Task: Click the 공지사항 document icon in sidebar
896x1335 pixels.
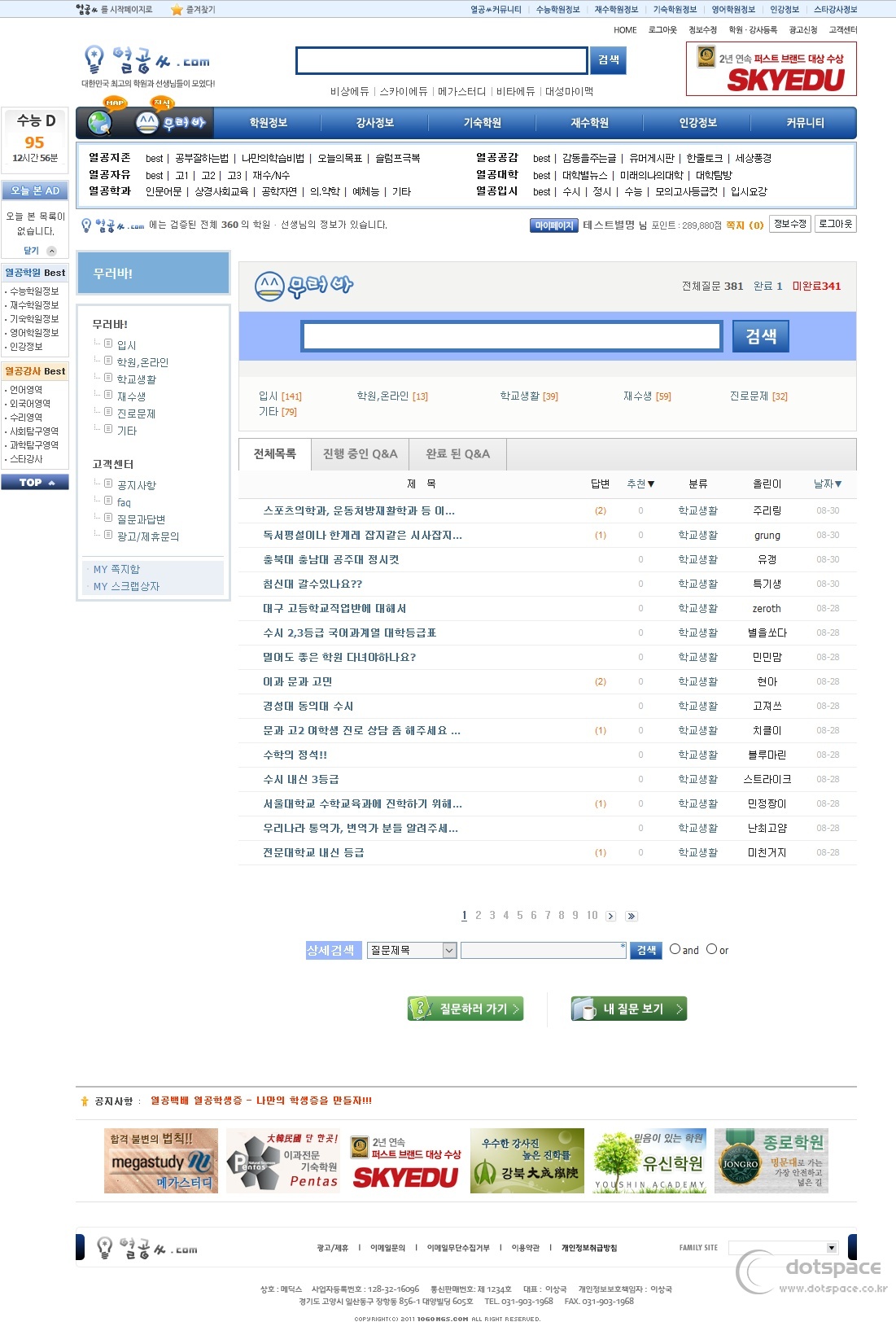Action: tap(108, 484)
